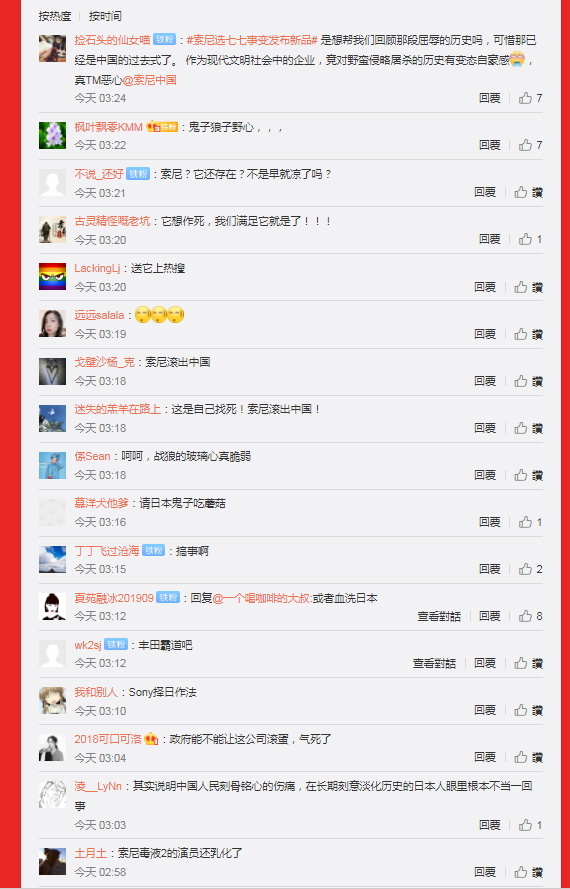Switch to the 按热度 sorting tab
This screenshot has width=570, height=889.
pyautogui.click(x=55, y=16)
